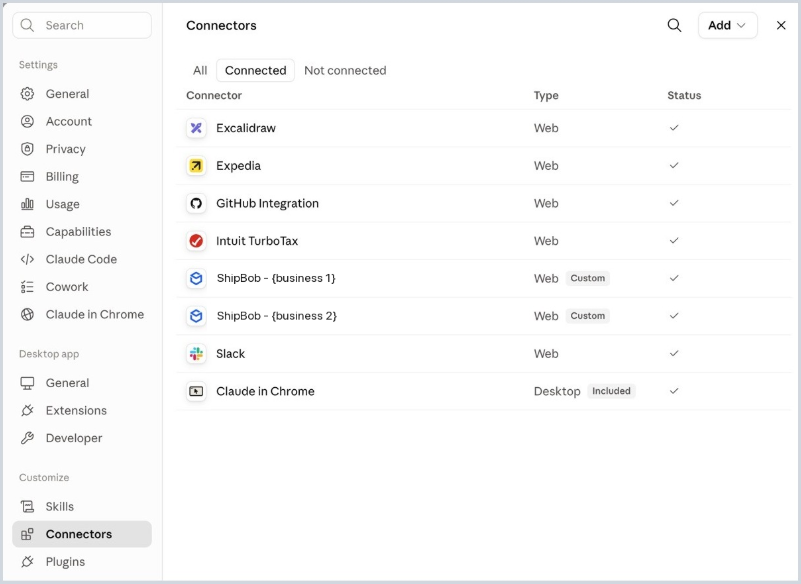Screen dimensions: 801x584
Task: Open the Add dropdown button
Action: coord(727,25)
